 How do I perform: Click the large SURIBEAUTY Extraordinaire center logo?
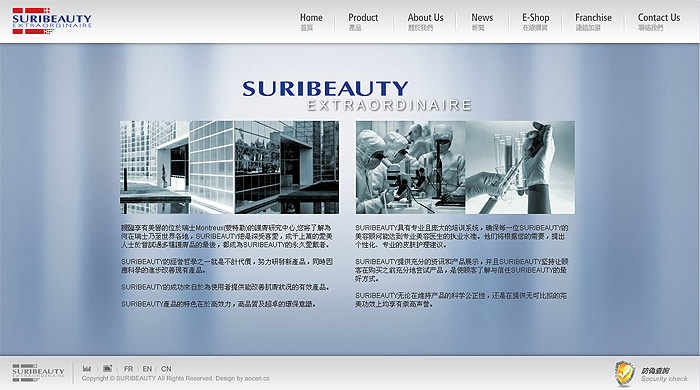(357, 95)
